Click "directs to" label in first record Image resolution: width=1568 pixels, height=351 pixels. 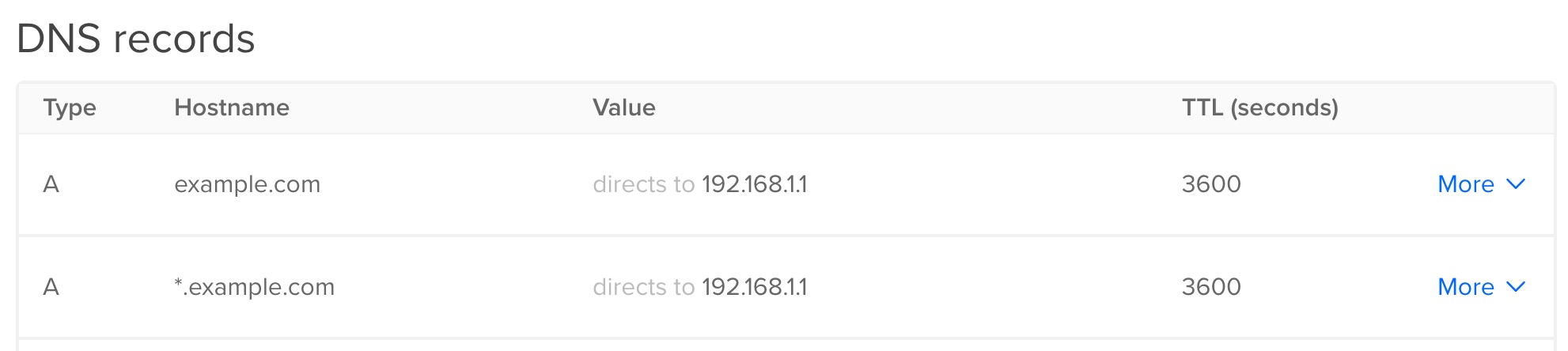644,184
